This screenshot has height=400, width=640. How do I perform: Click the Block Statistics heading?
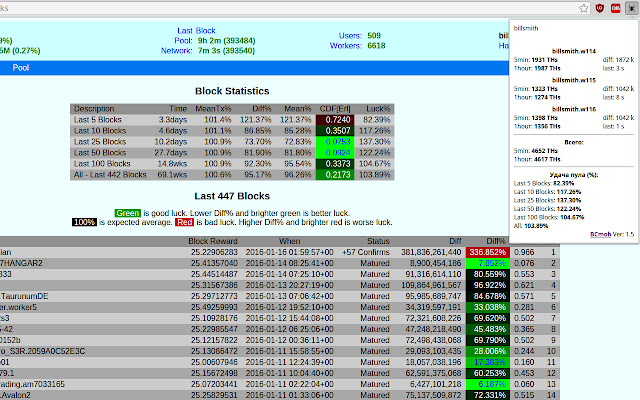pyautogui.click(x=232, y=91)
